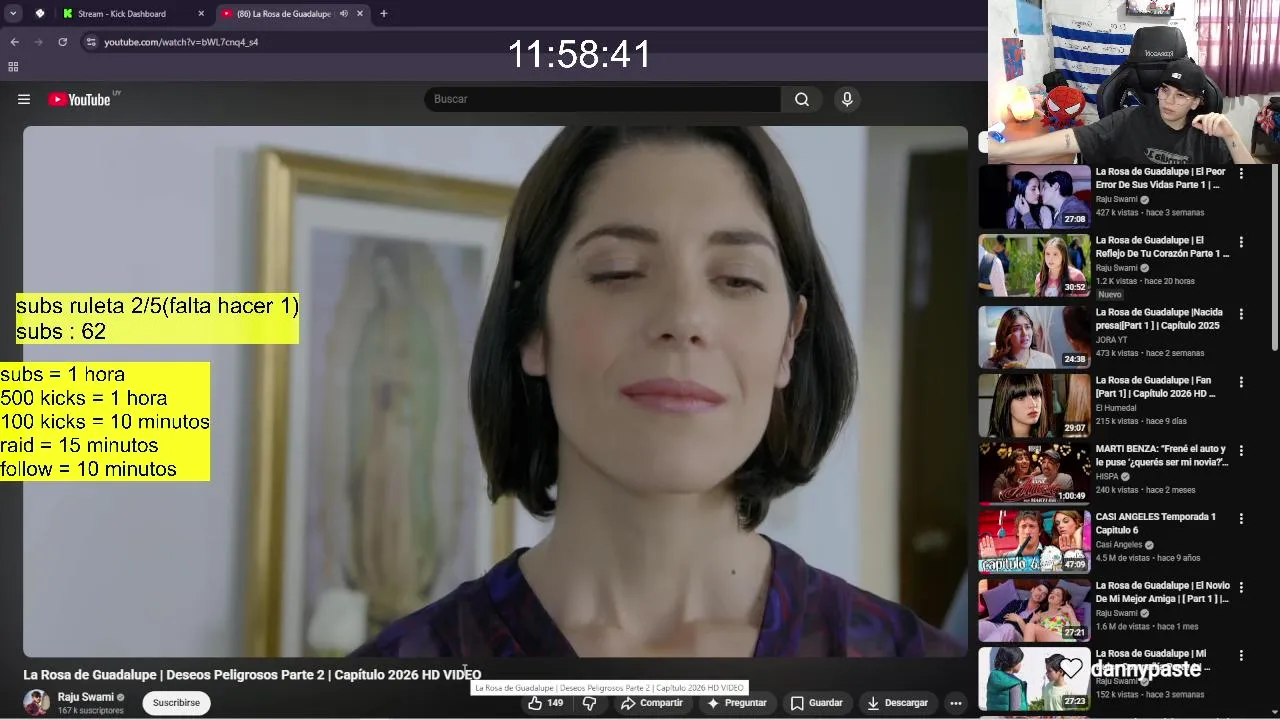This screenshot has width=1280, height=720.
Task: Like the video with thumbs up
Action: point(546,703)
